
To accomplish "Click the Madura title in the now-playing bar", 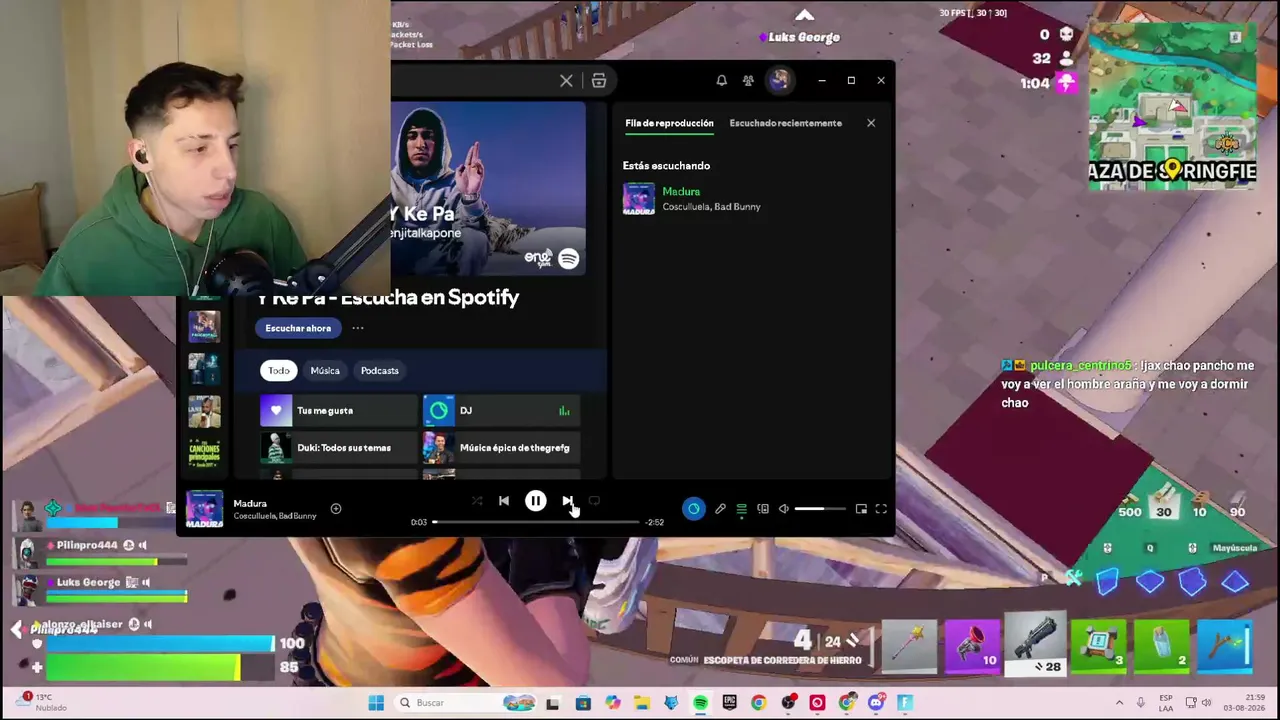I will [x=250, y=503].
